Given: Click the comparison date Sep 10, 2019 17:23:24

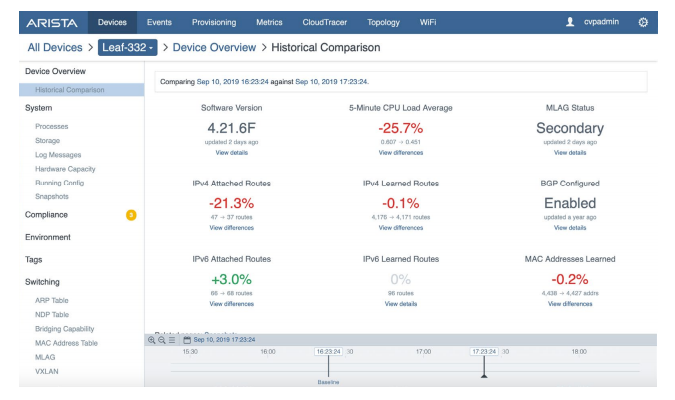Looking at the screenshot, I should [x=331, y=82].
